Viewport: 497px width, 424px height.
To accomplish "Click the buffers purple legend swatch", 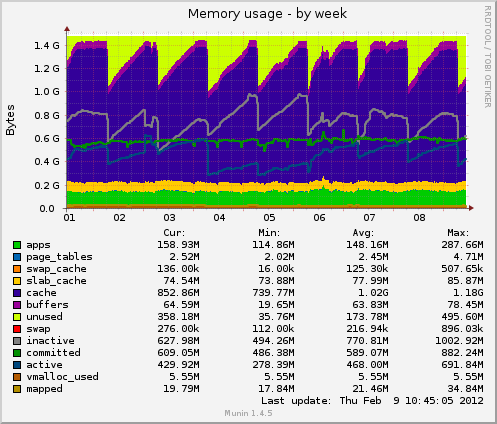I will (17, 305).
